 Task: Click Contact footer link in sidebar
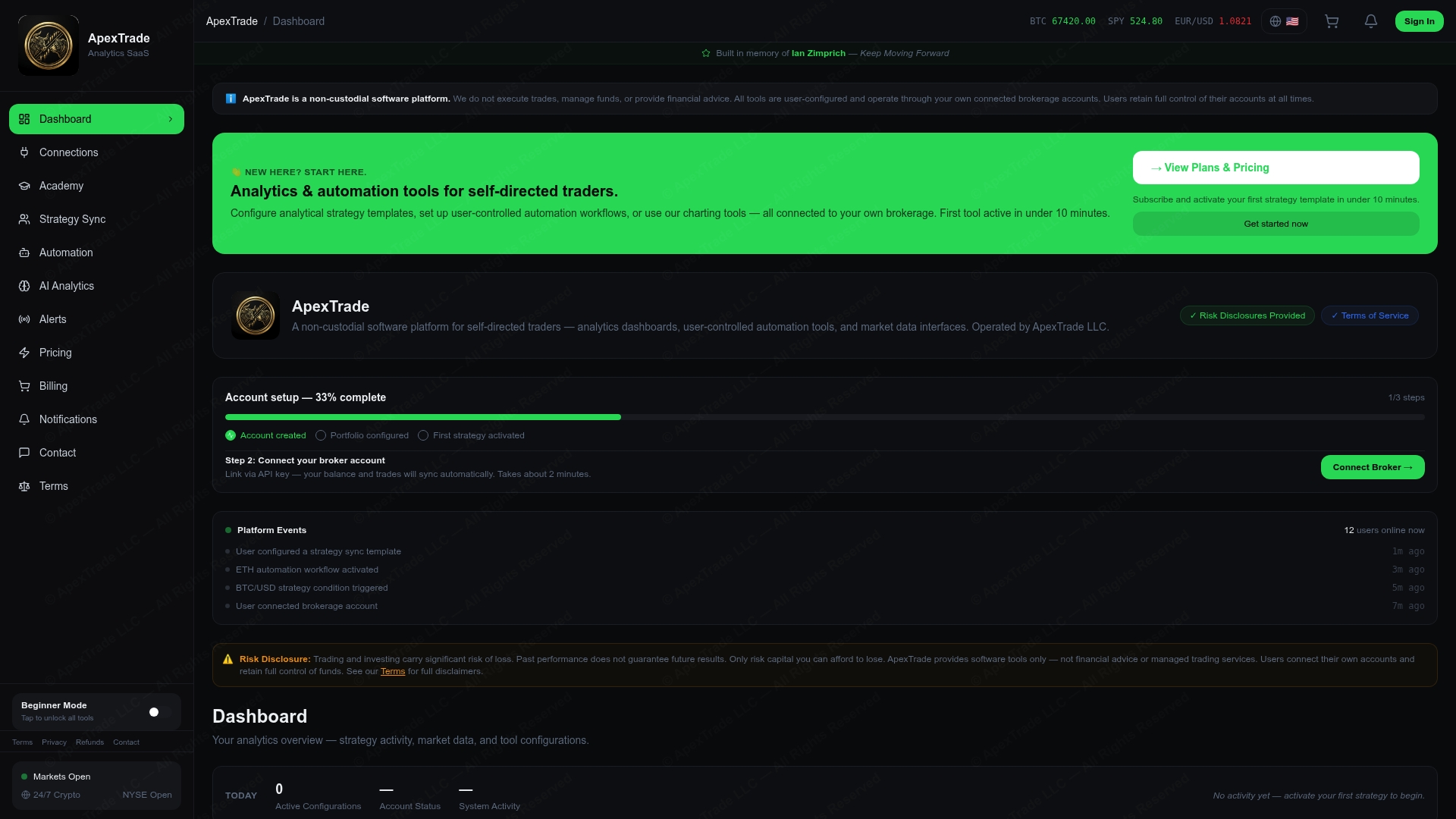[x=126, y=742]
